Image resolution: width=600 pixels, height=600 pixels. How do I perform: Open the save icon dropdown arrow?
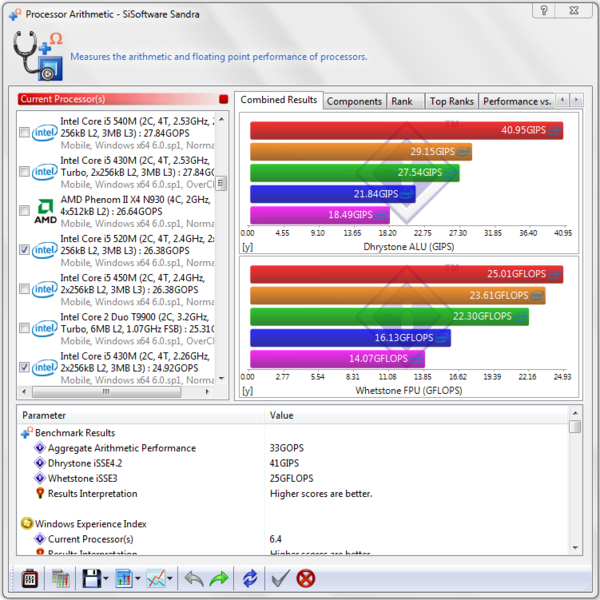[x=106, y=579]
